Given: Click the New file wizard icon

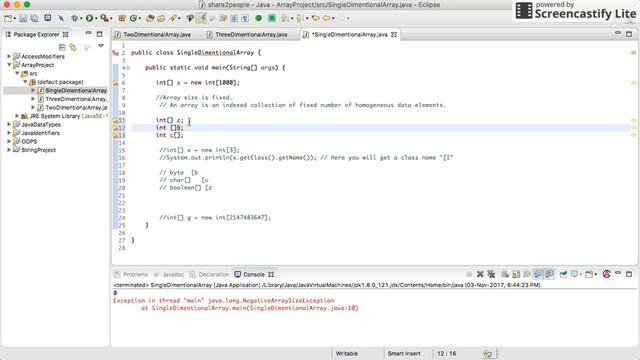Looking at the screenshot, I should pyautogui.click(x=8, y=18).
